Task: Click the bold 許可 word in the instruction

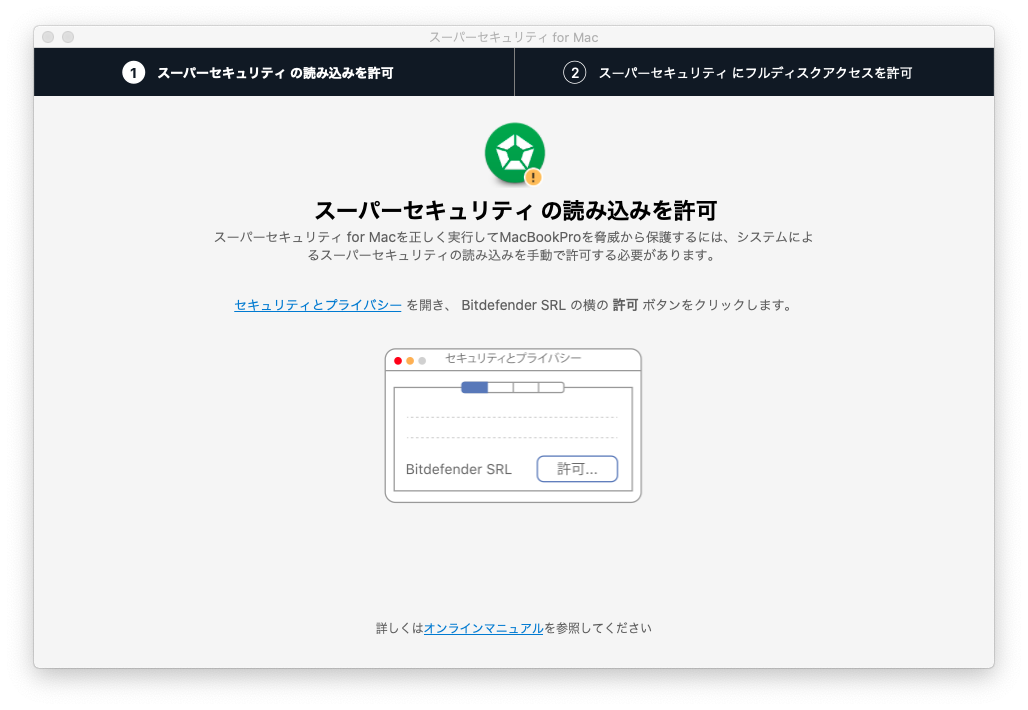Action: pos(625,305)
